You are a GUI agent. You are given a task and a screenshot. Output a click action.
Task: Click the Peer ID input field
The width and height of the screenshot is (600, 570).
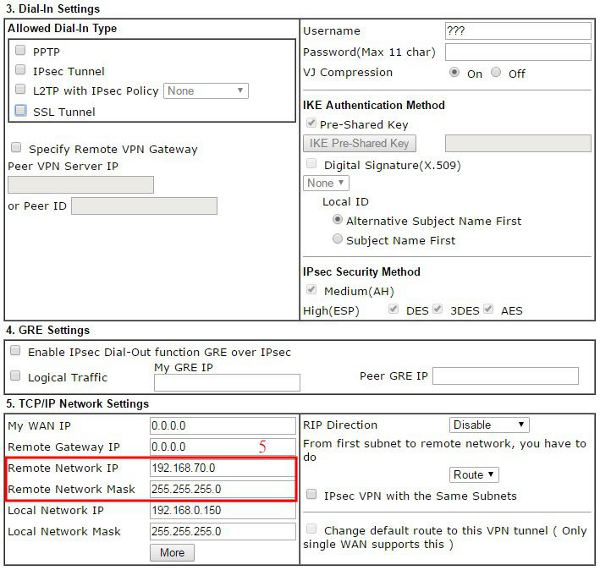coord(144,206)
